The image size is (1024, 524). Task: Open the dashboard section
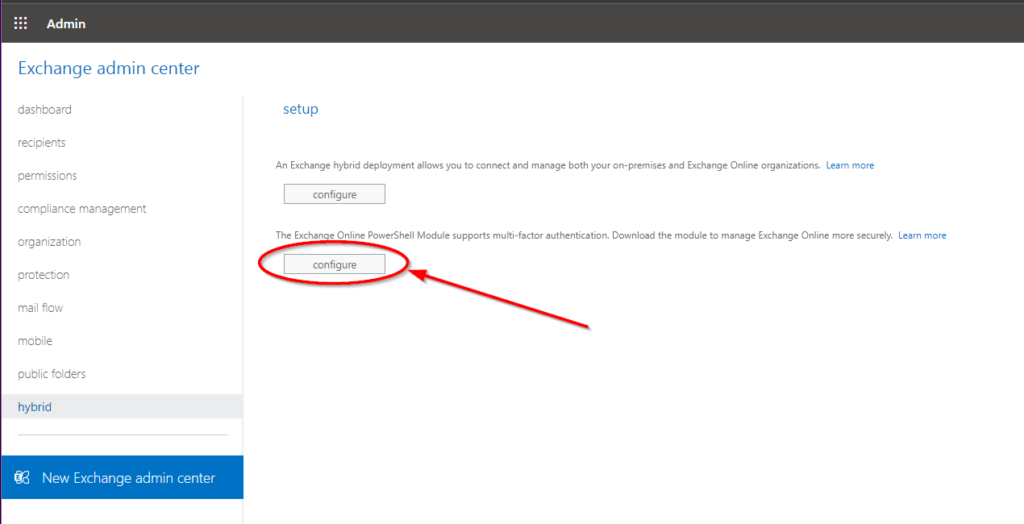[44, 110]
